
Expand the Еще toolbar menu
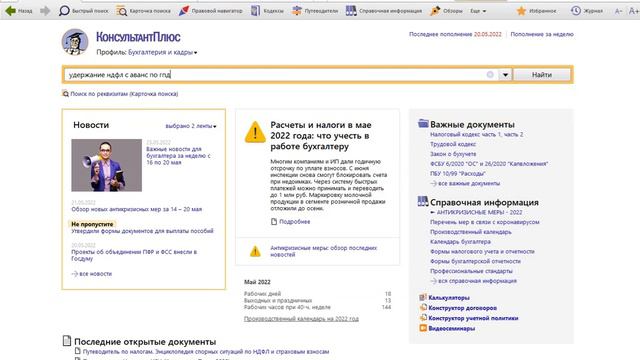[478, 11]
